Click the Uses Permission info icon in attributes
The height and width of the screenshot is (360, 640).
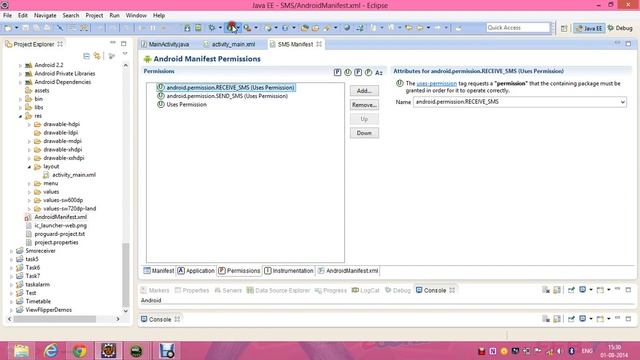[x=400, y=83]
